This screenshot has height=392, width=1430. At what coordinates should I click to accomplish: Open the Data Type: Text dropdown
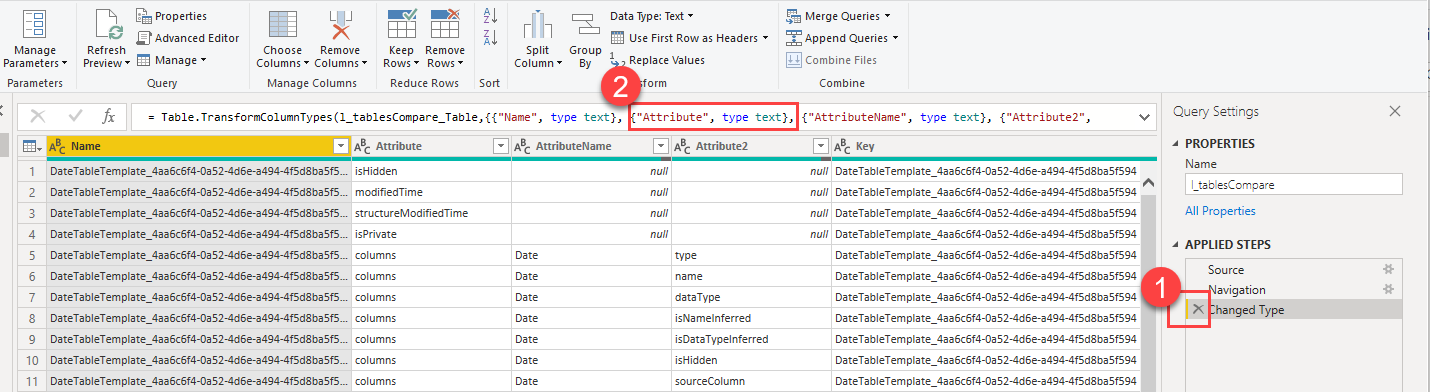[651, 16]
